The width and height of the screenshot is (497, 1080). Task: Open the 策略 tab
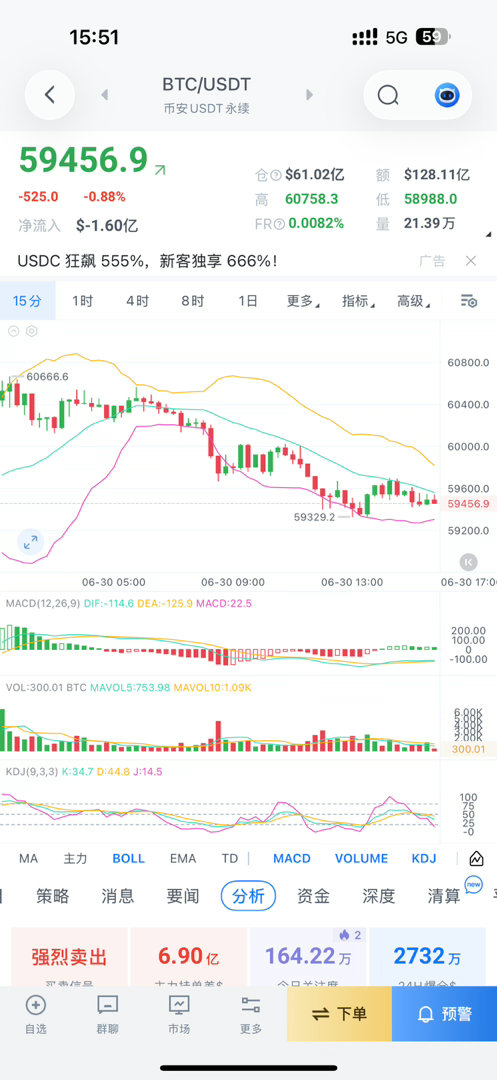click(52, 896)
